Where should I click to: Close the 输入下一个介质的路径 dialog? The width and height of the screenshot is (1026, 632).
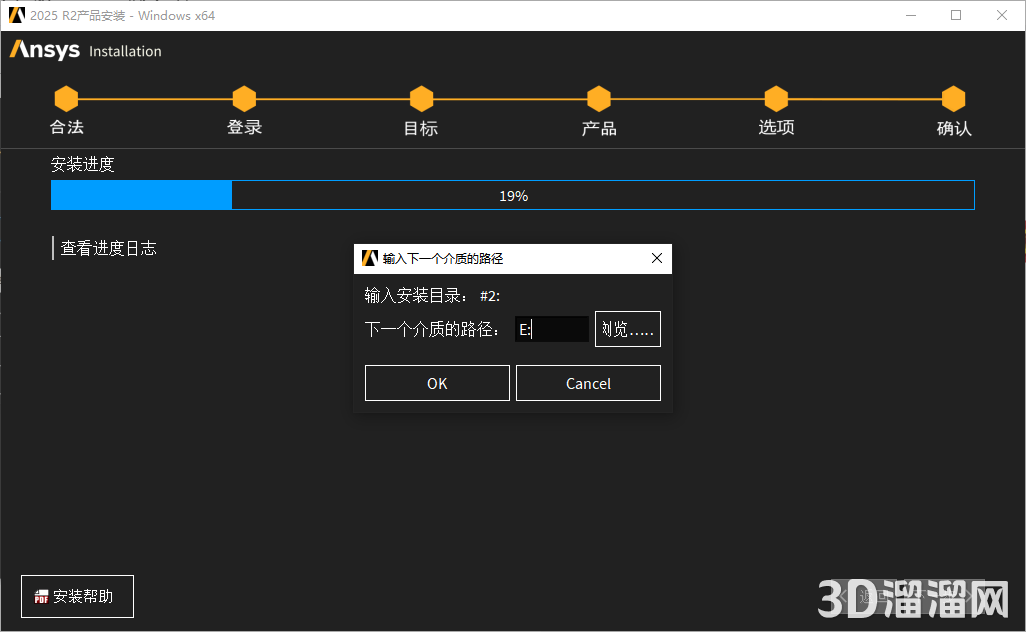[657, 258]
